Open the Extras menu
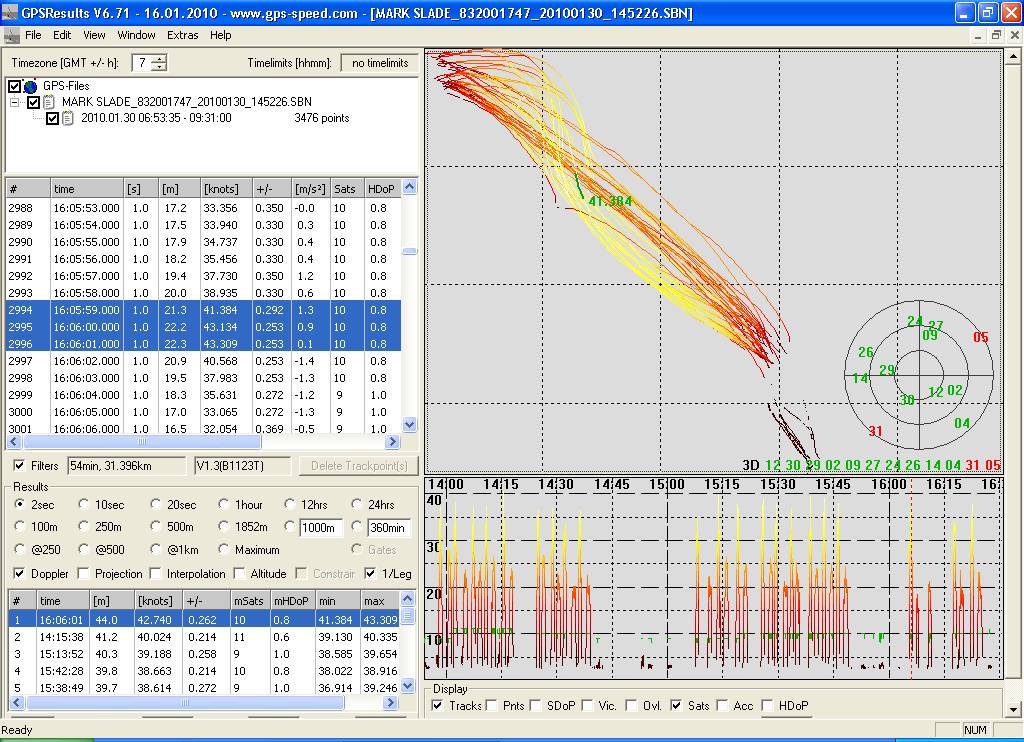 (x=182, y=35)
